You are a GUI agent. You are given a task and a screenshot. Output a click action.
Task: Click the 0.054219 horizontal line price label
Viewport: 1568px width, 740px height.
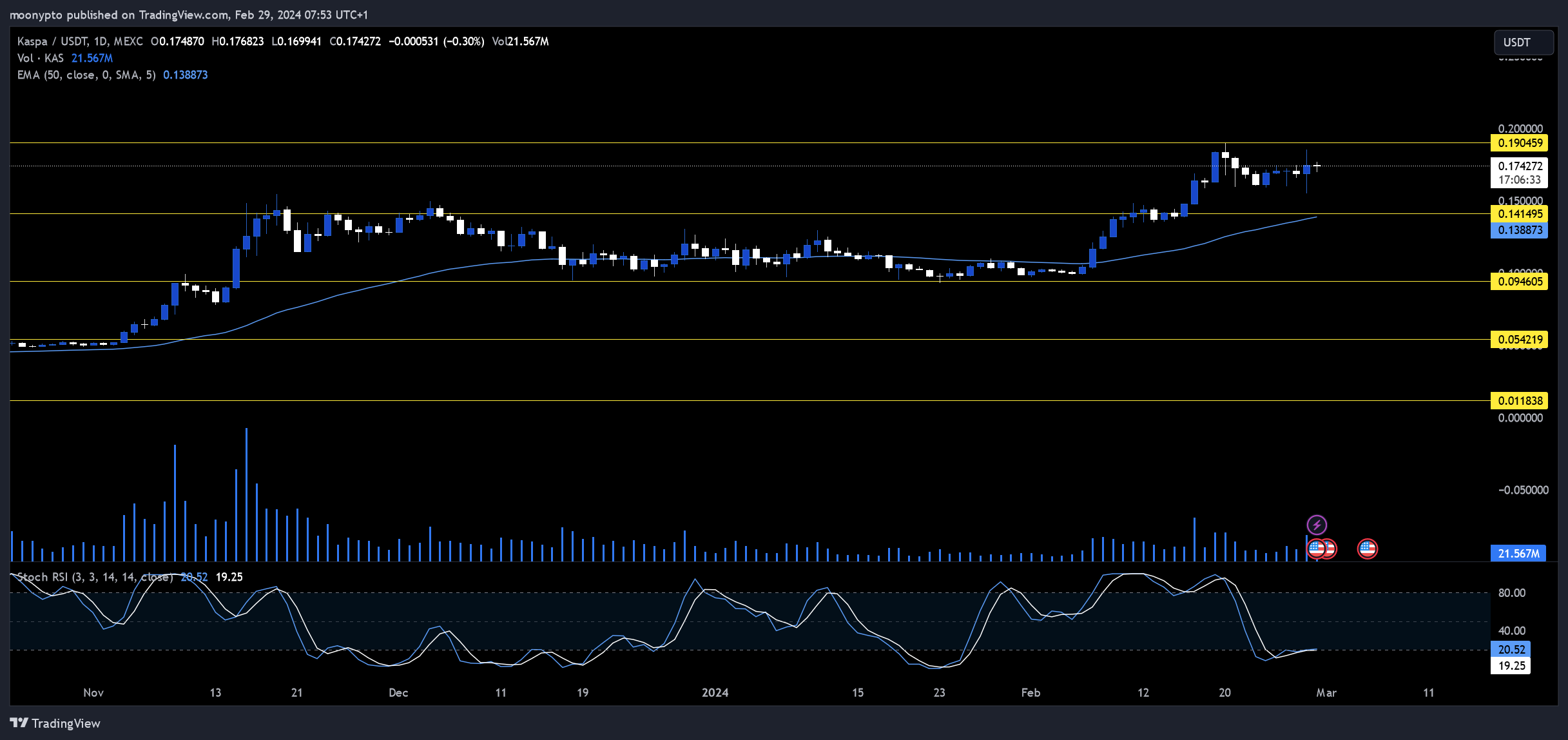[x=1519, y=340]
